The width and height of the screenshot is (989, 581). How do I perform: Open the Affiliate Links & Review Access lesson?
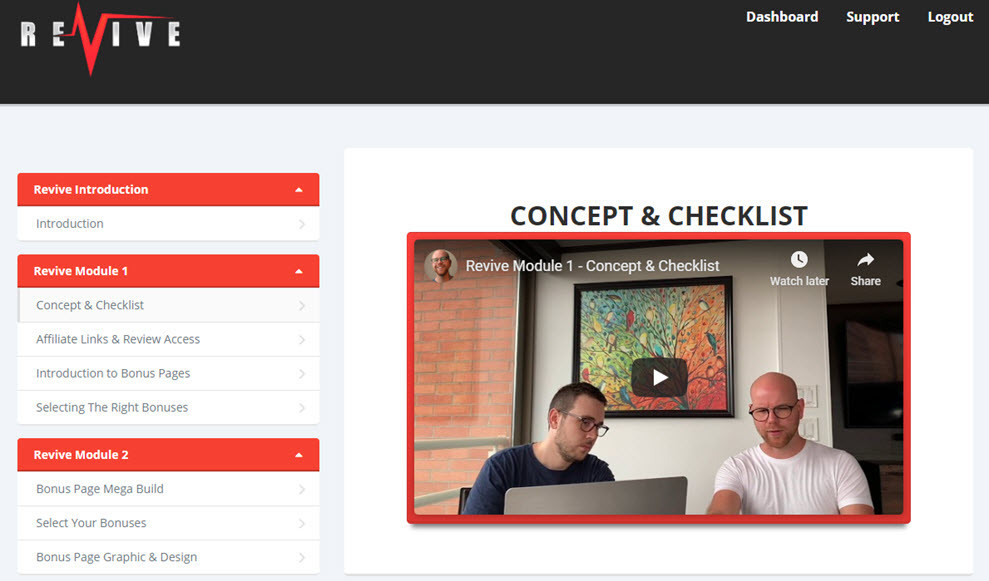(168, 339)
